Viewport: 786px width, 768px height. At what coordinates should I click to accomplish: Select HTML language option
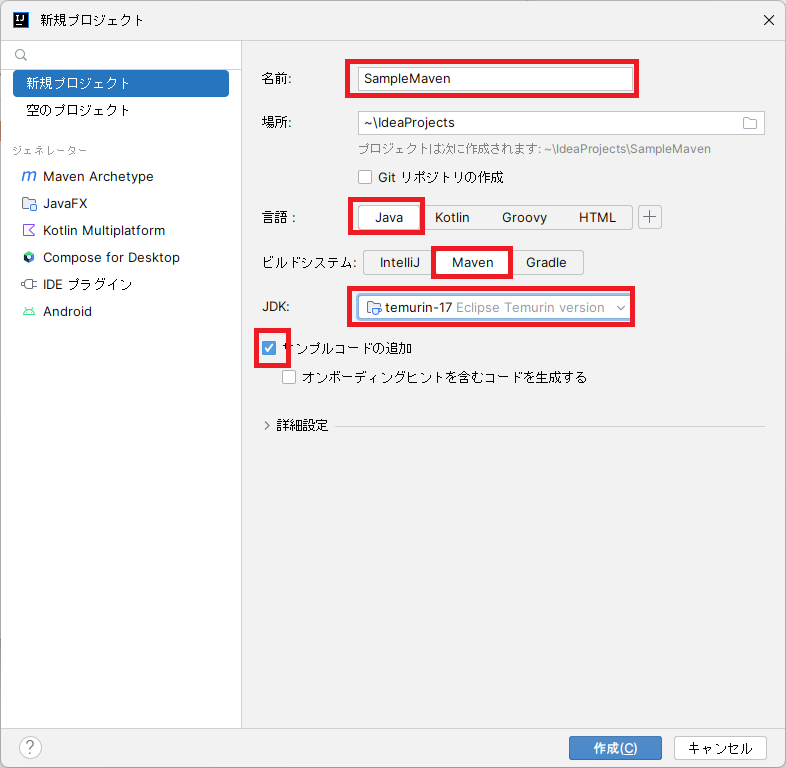[597, 218]
